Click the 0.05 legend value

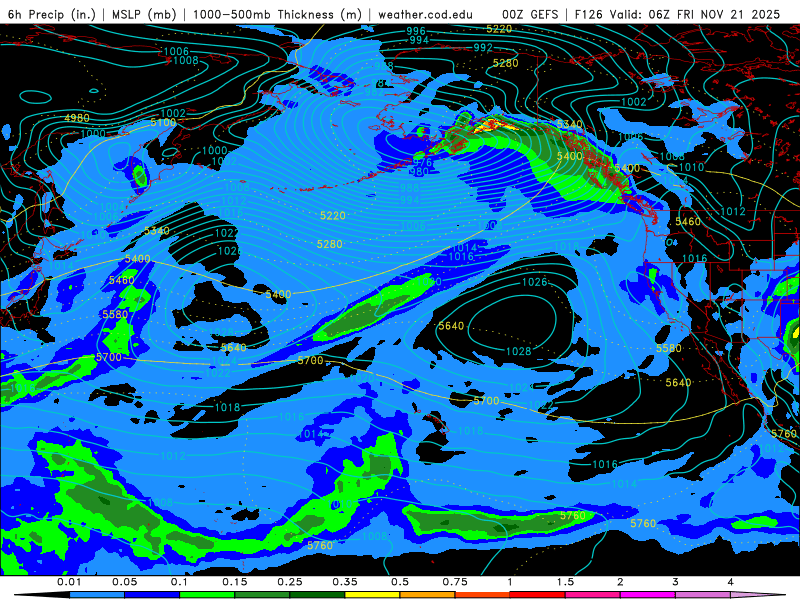(124, 582)
